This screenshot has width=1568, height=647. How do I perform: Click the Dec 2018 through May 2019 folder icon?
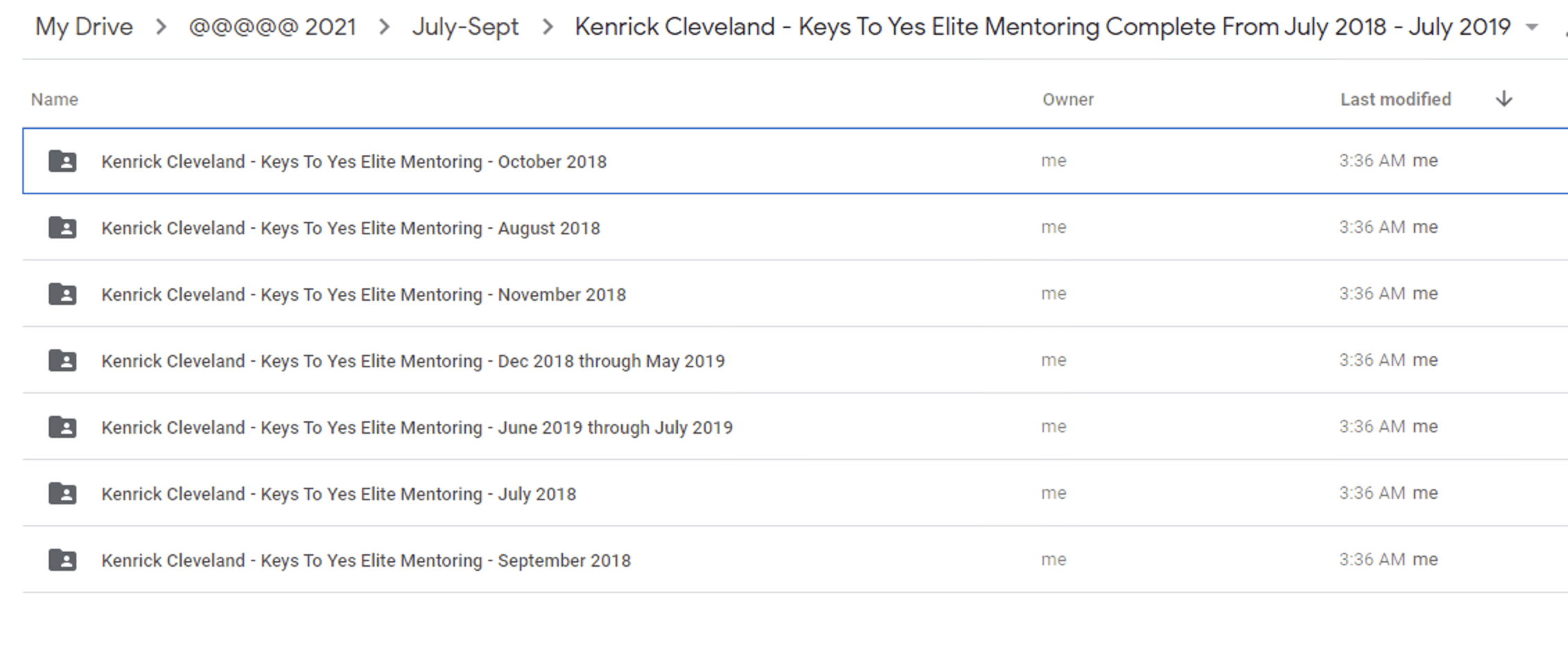click(62, 360)
